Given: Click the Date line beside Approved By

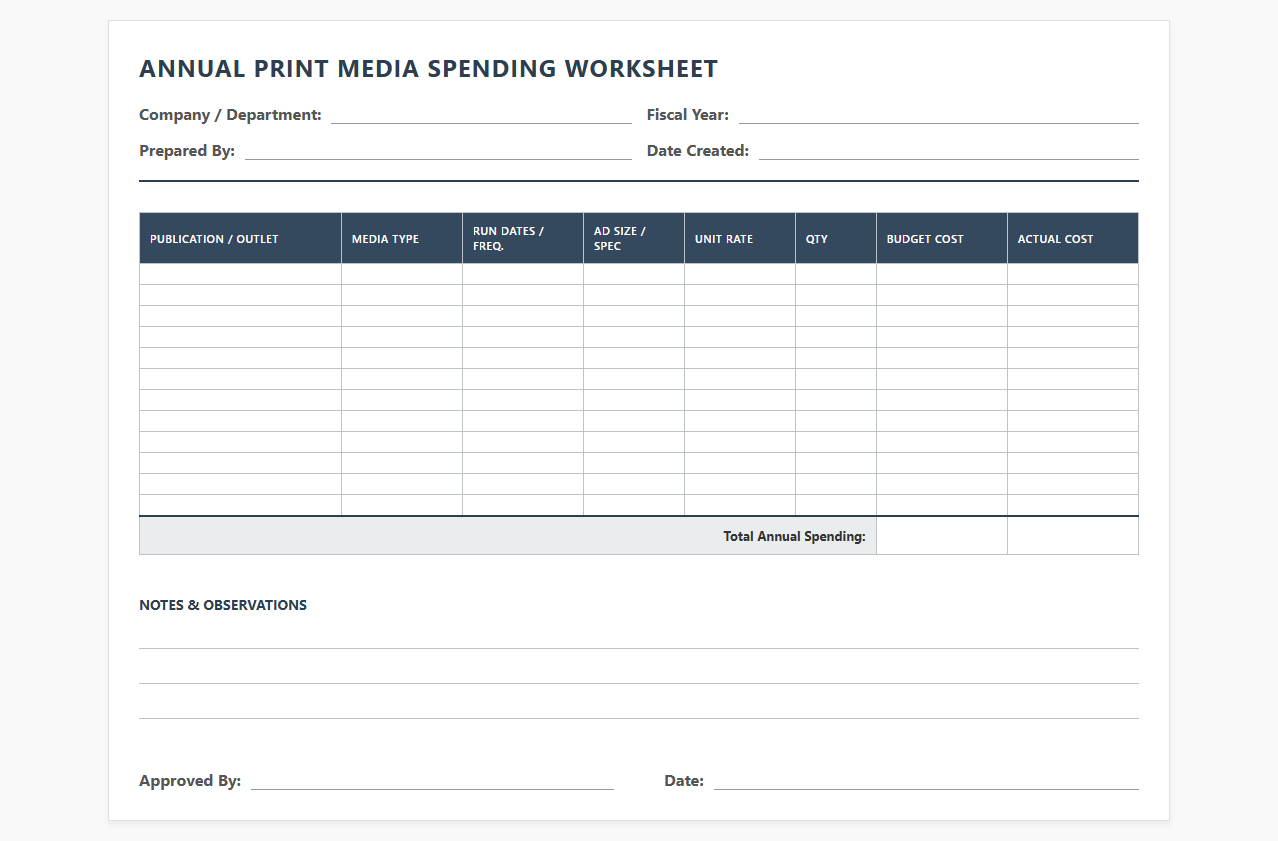Looking at the screenshot, I should tap(926, 781).
